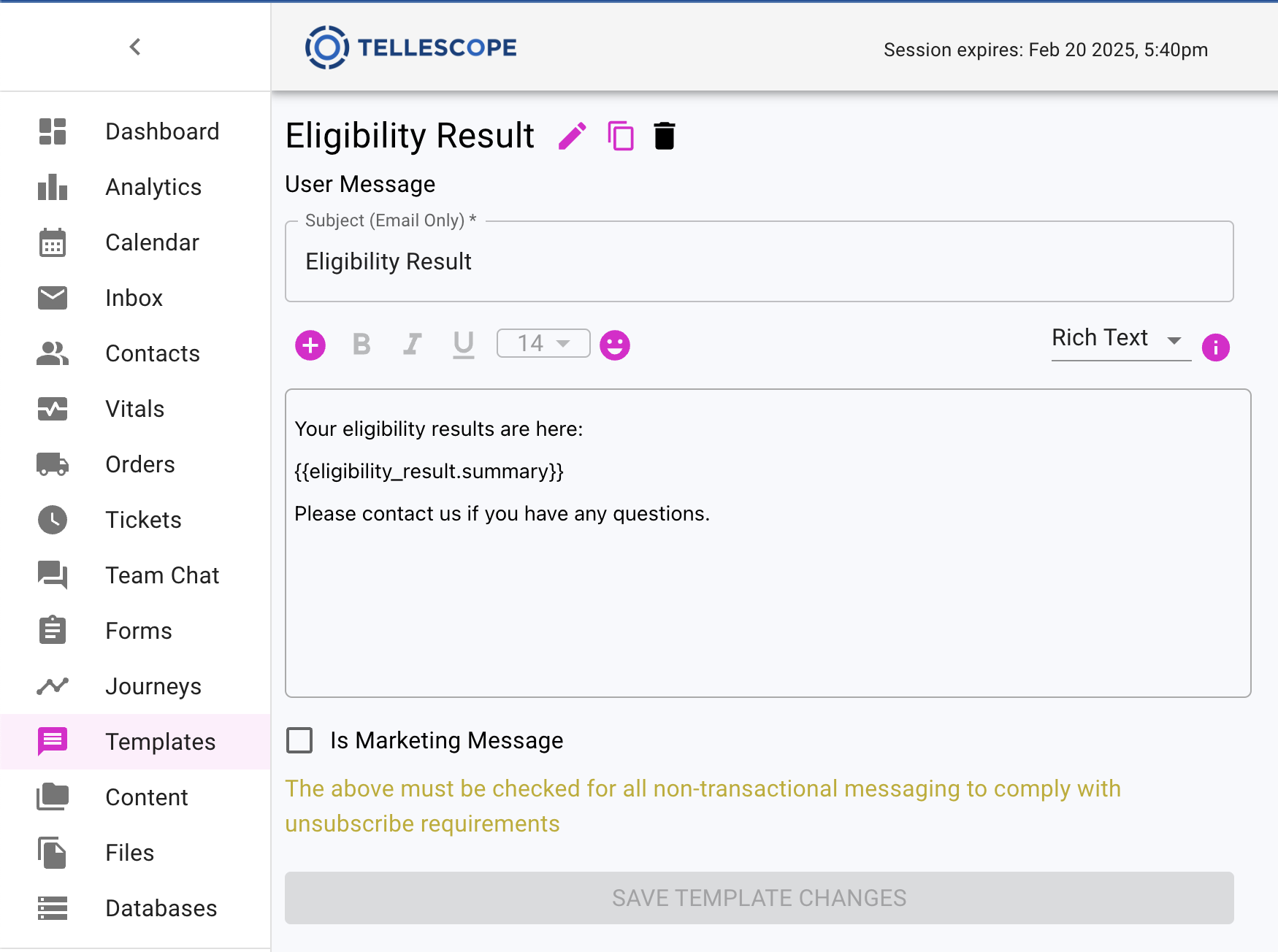Open Calendar via its calendar icon
1278x952 pixels.
pyautogui.click(x=53, y=242)
